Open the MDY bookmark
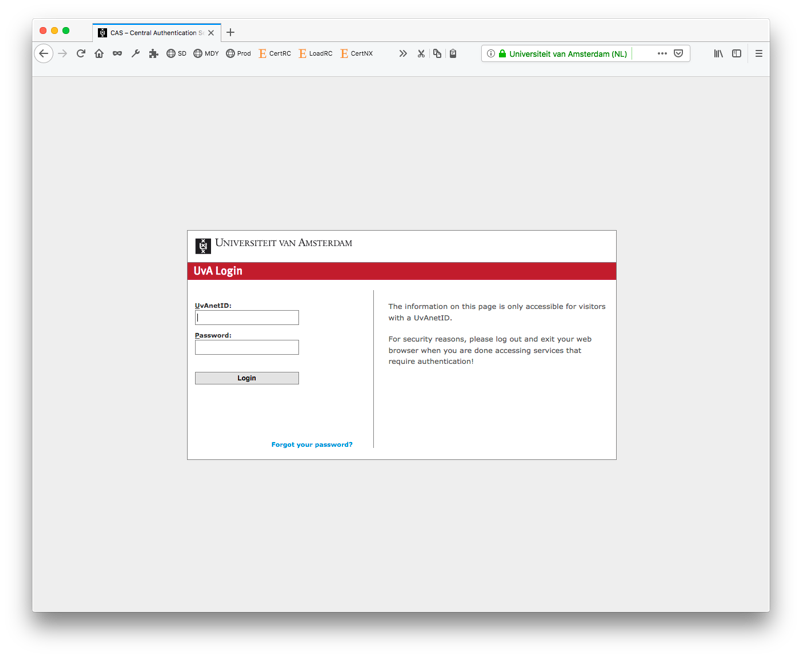The image size is (802, 658). pos(206,53)
